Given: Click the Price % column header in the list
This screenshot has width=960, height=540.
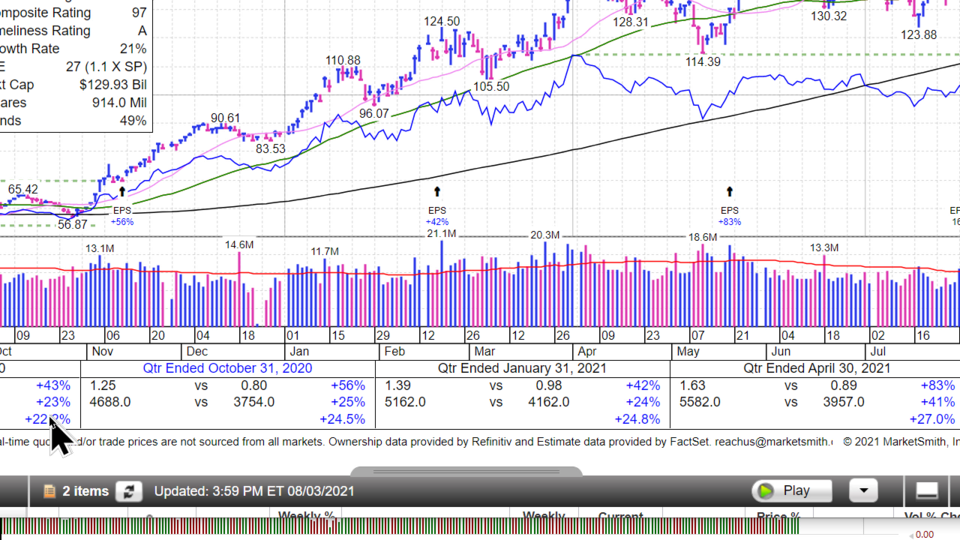Looking at the screenshot, I should click(779, 517).
